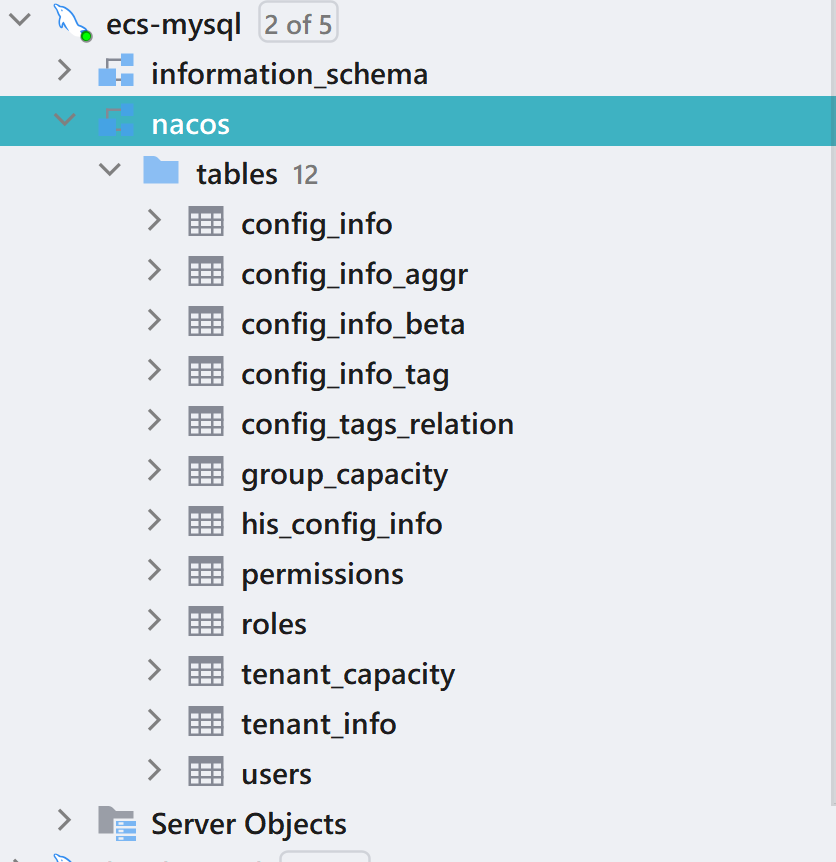The image size is (836, 862).
Task: Click the tables folder icon
Action: [x=161, y=172]
